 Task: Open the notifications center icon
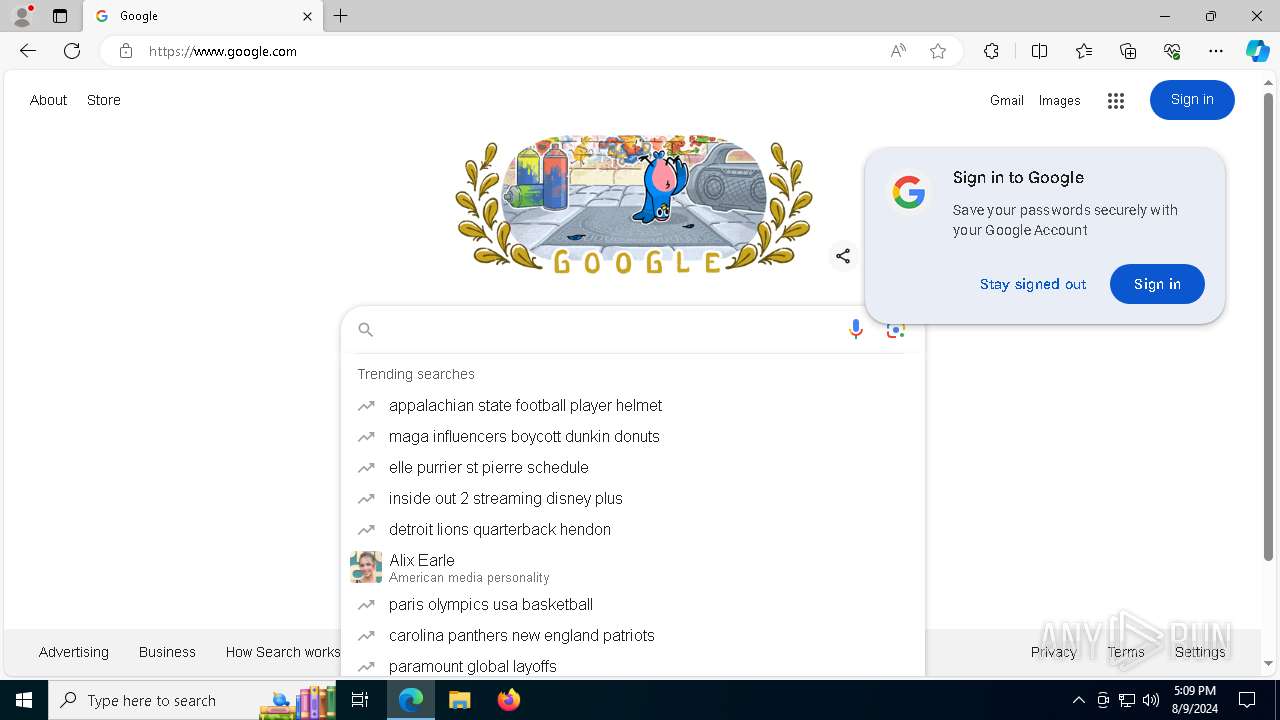coord(1247,700)
